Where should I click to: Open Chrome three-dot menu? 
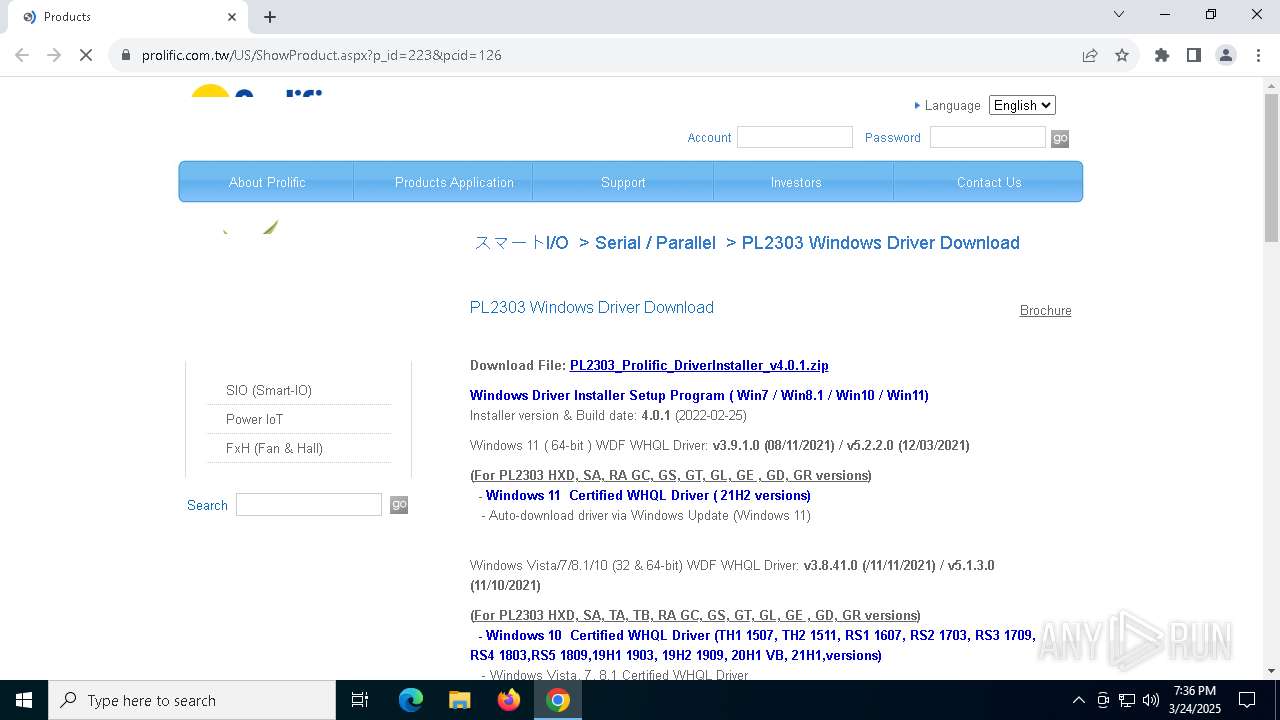coord(1258,55)
